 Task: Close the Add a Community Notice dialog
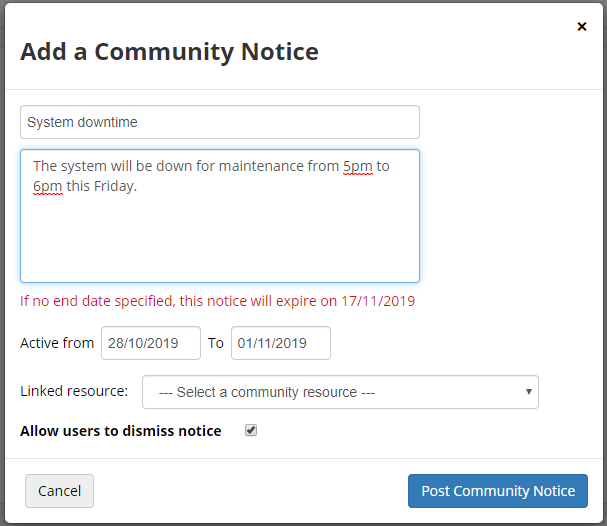coord(582,27)
